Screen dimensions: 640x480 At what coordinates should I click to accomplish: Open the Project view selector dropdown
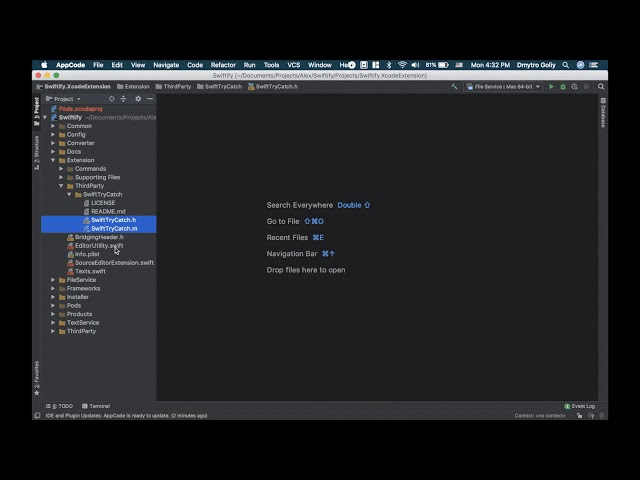click(x=63, y=99)
